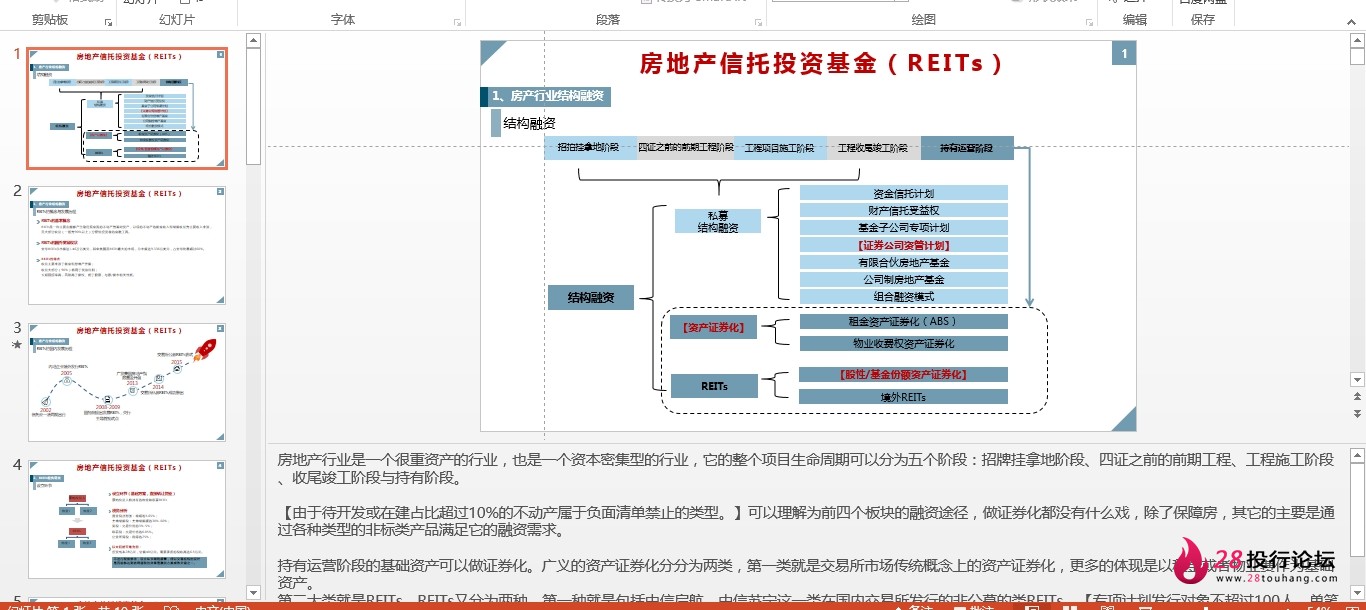1366x610 pixels.
Task: Select the dark REITs box
Action: [x=714, y=386]
